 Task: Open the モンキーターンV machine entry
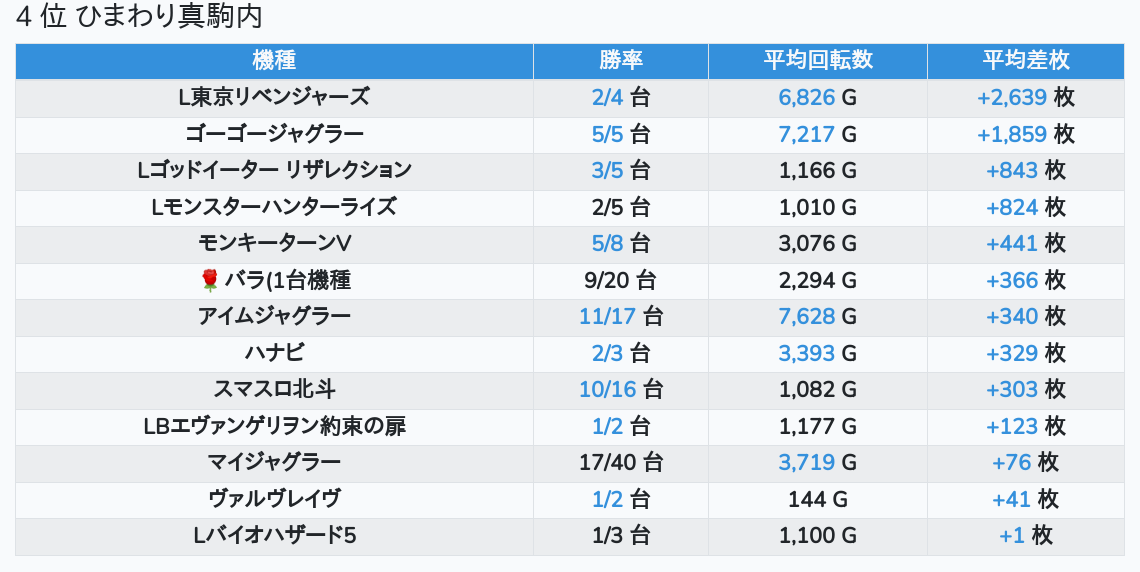tap(274, 243)
